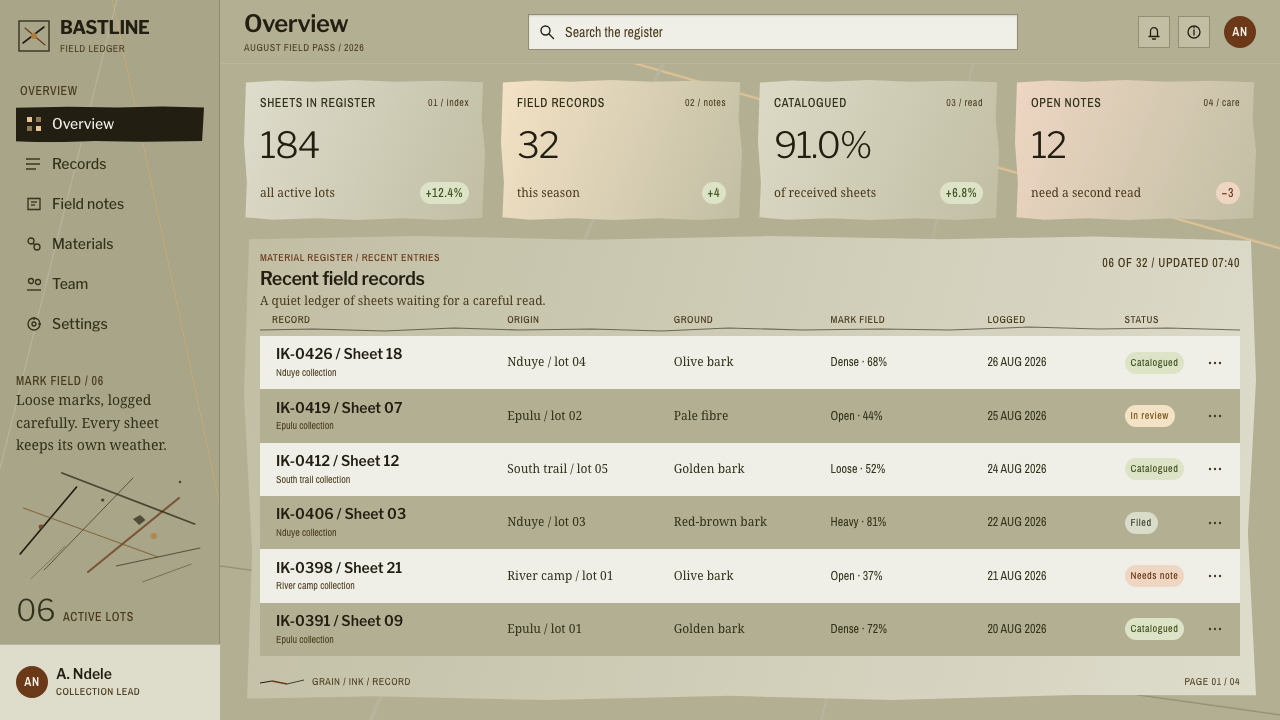1280x720 pixels.
Task: Open Field notes section
Action: point(110,204)
